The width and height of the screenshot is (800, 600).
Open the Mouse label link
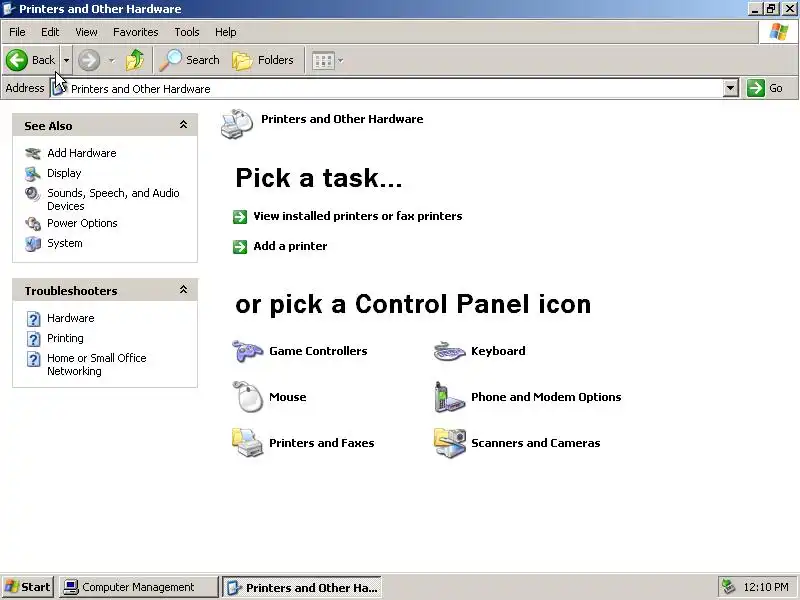(288, 397)
